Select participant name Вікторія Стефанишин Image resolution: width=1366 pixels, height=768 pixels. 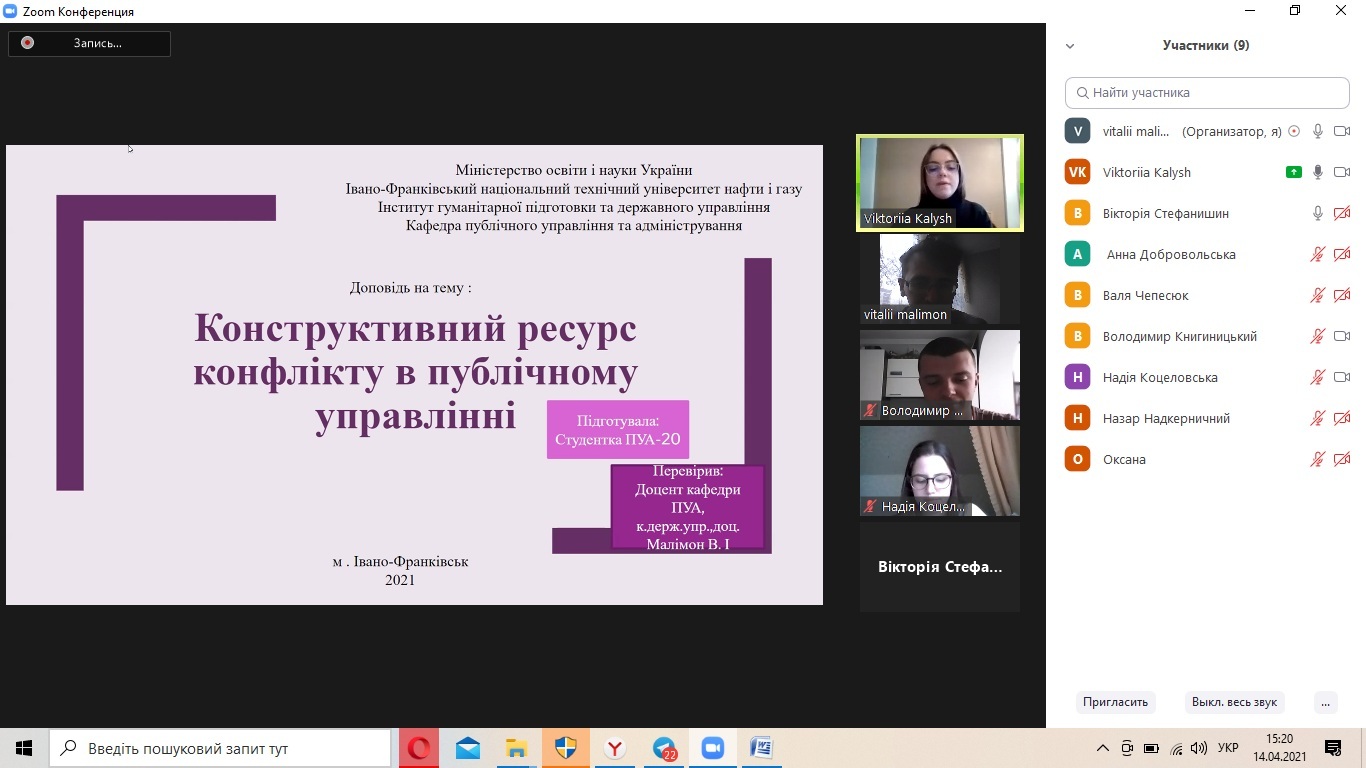pyautogui.click(x=1165, y=213)
